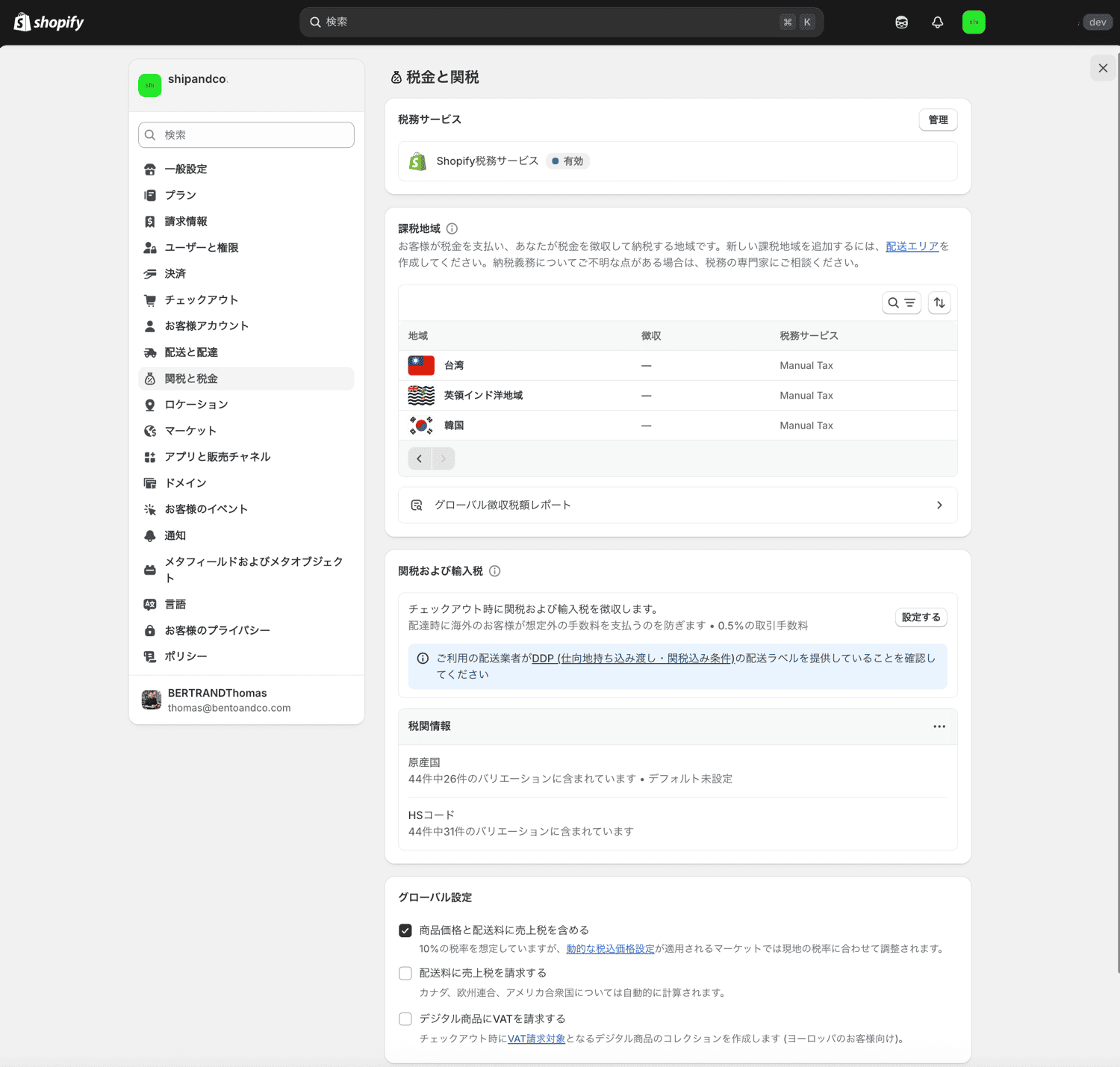
Task: Select マーケット in the settings sidebar
Action: coord(190,430)
